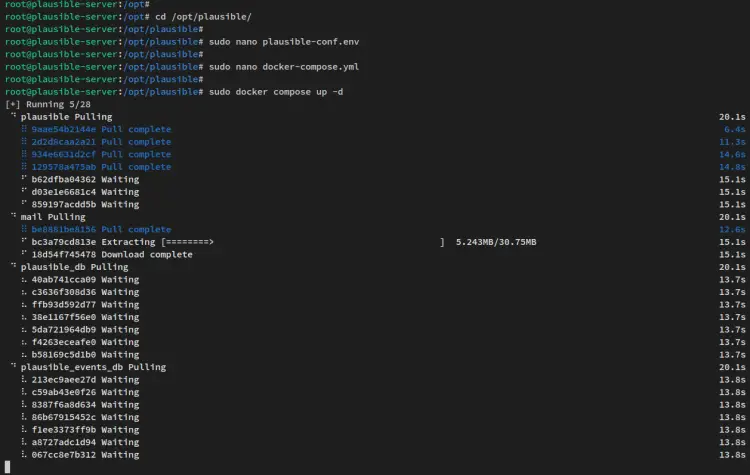Click layer be8881be8156 Pull complete row
Viewport: 750px width, 475px height.
[x=101, y=229]
